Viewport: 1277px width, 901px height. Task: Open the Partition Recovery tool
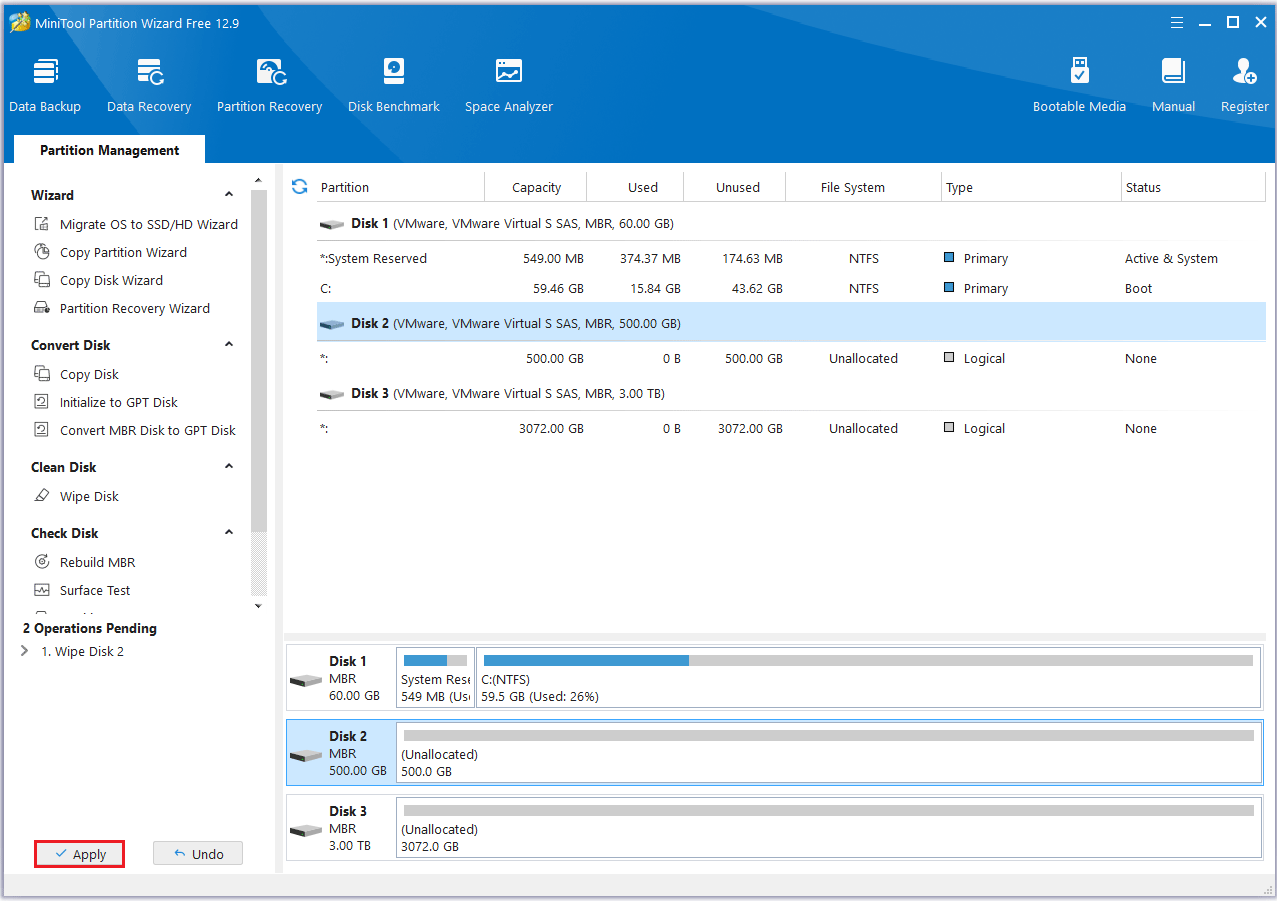(269, 85)
